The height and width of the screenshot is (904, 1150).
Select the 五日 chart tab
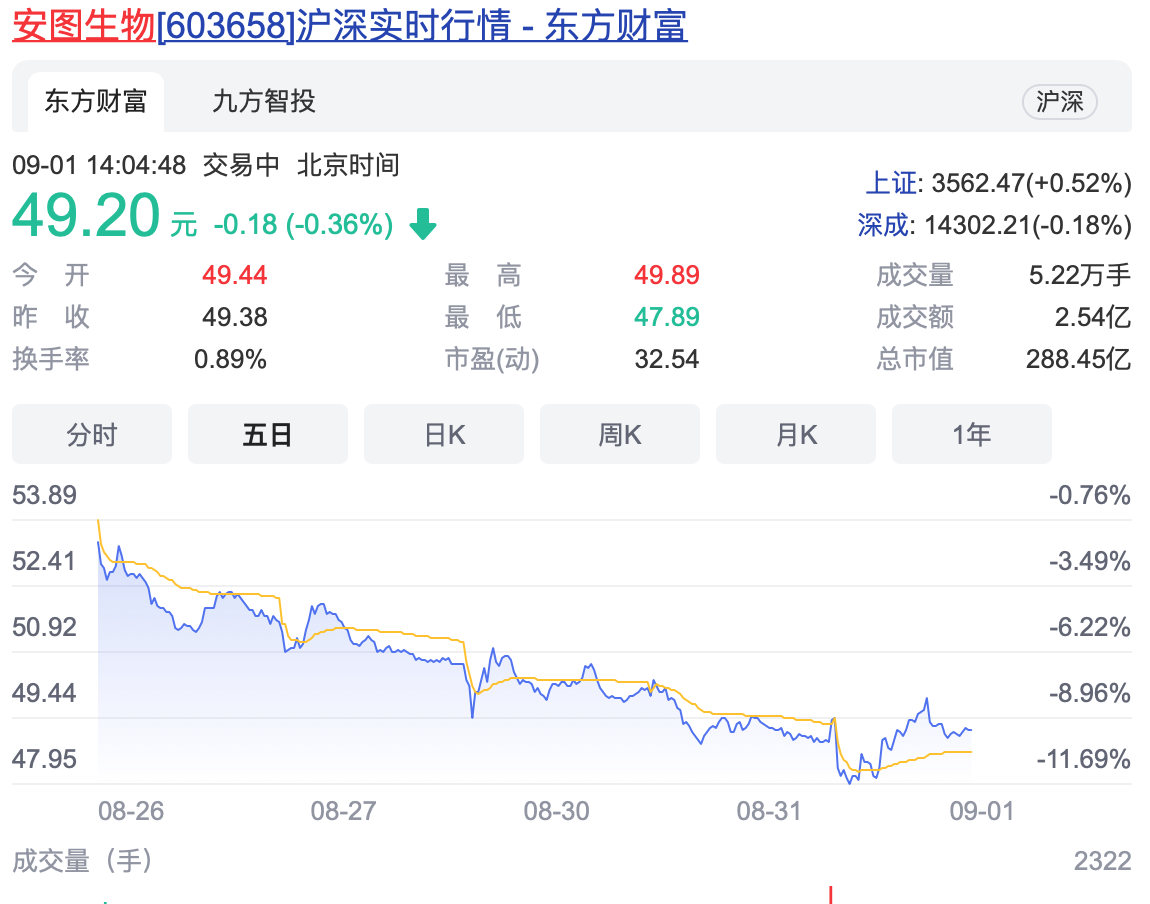tap(268, 434)
